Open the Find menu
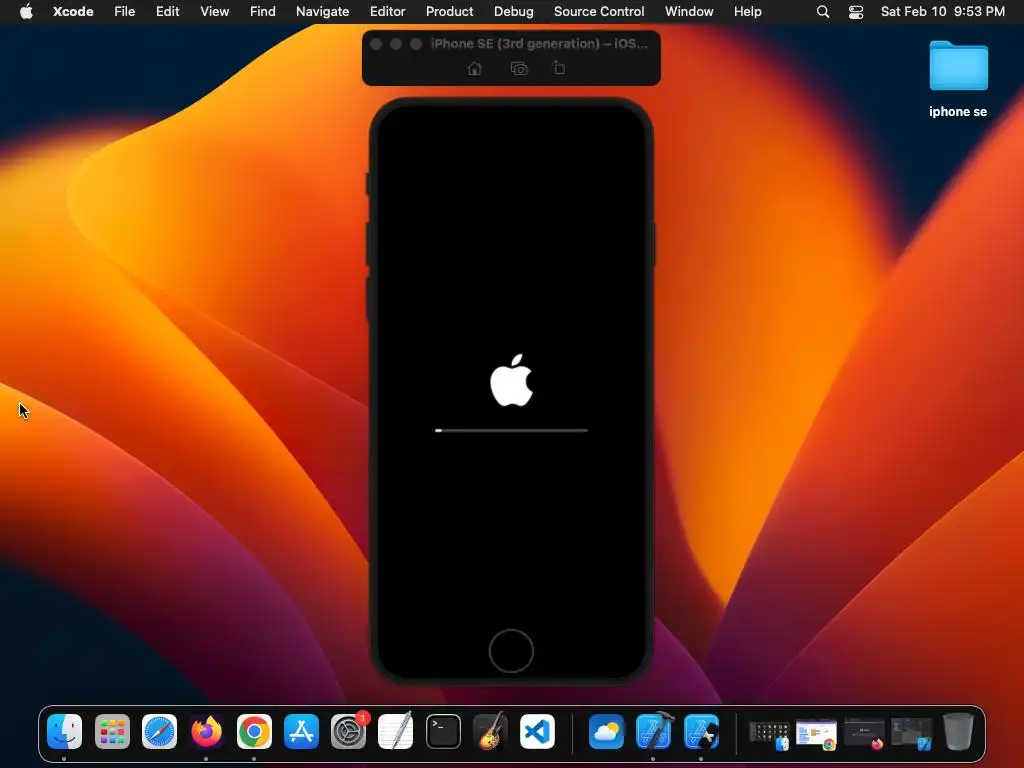The image size is (1024, 768). (263, 11)
